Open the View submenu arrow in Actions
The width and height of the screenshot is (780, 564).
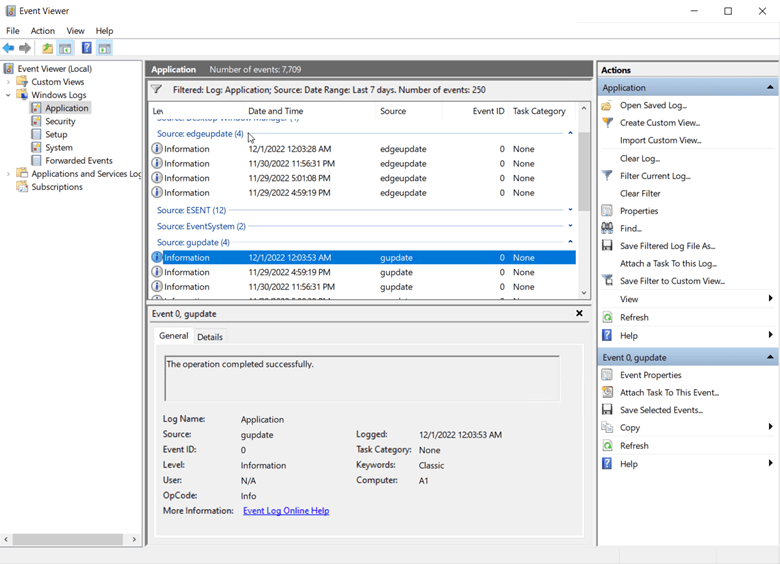[x=770, y=298]
